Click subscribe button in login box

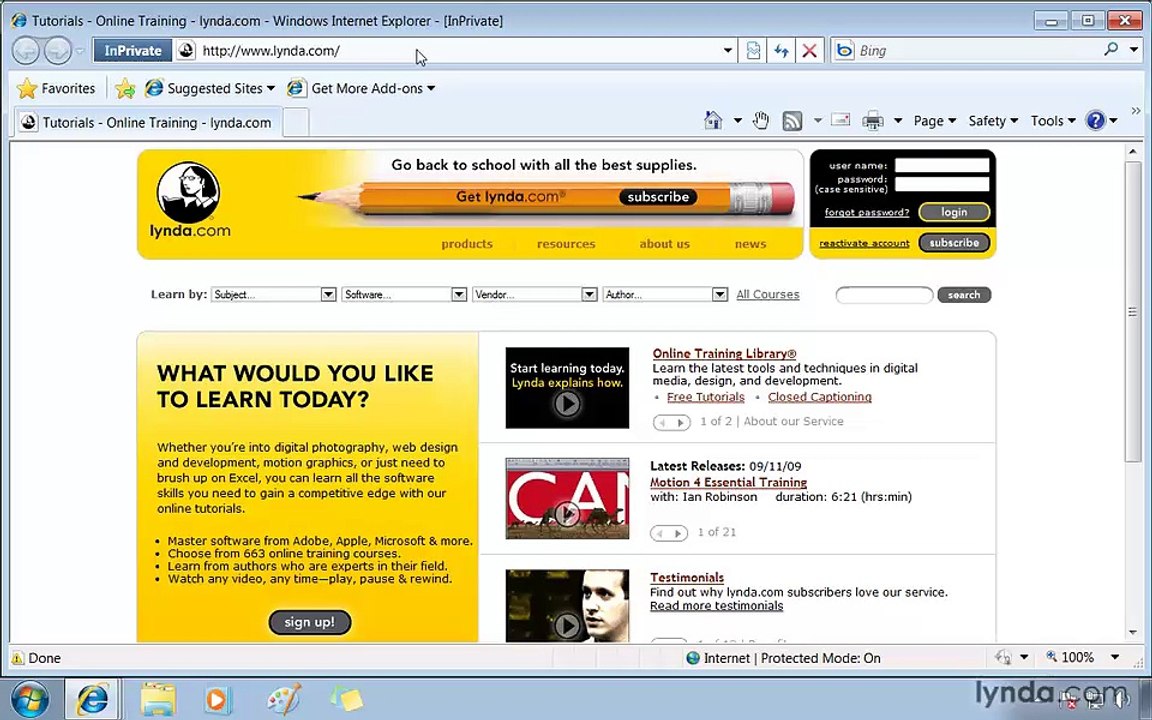(954, 242)
